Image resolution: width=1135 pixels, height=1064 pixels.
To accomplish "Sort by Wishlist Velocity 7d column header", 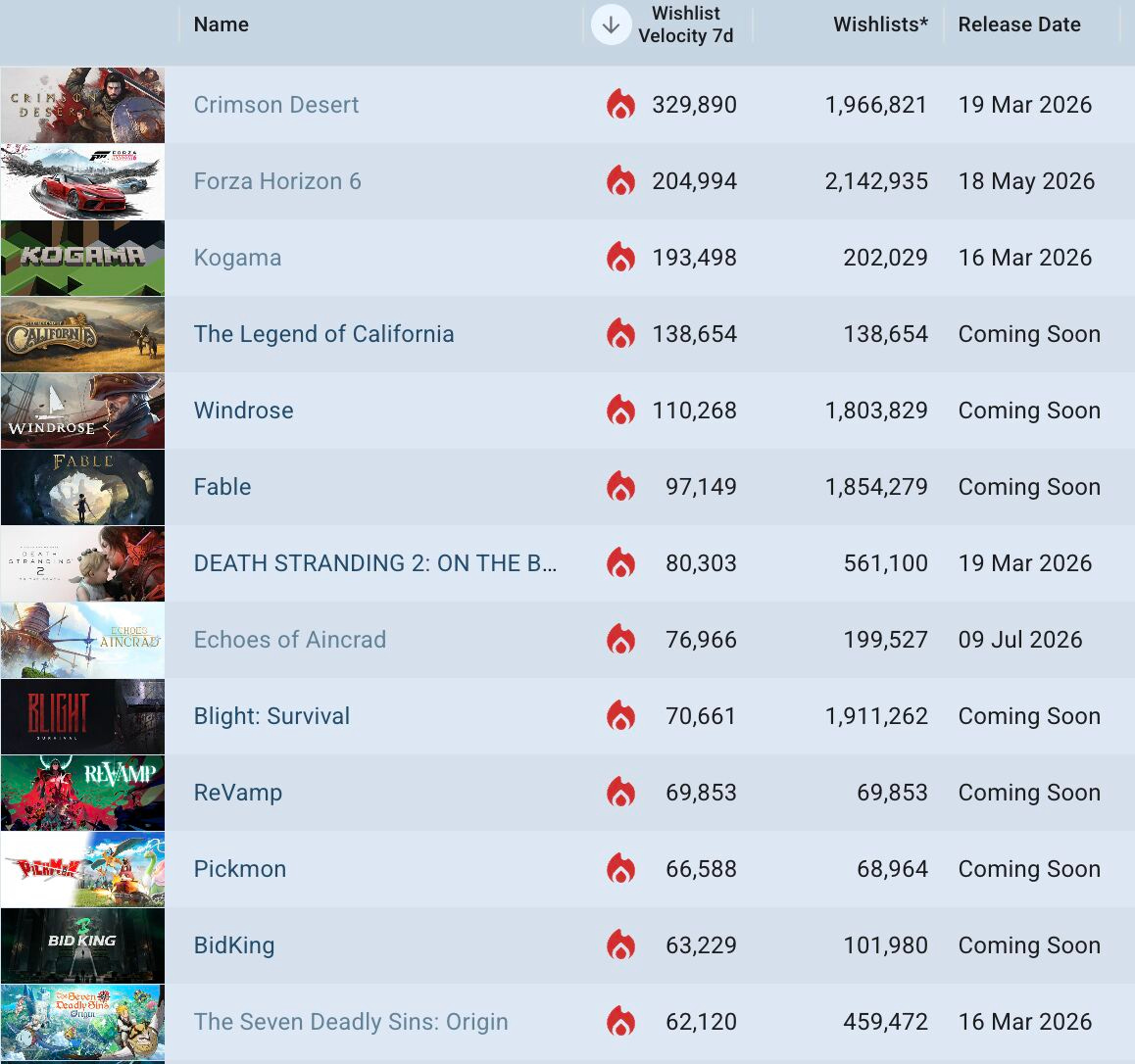I will [685, 24].
